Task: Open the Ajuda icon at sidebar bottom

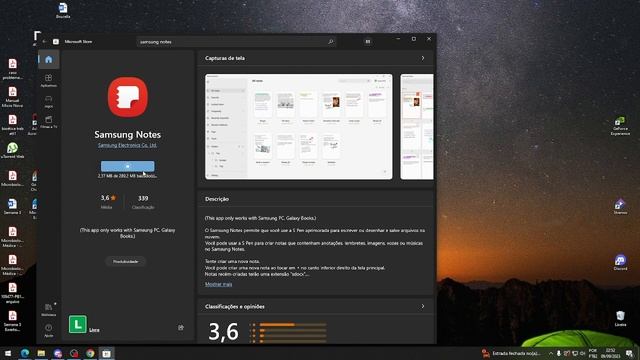Action: [x=49, y=330]
